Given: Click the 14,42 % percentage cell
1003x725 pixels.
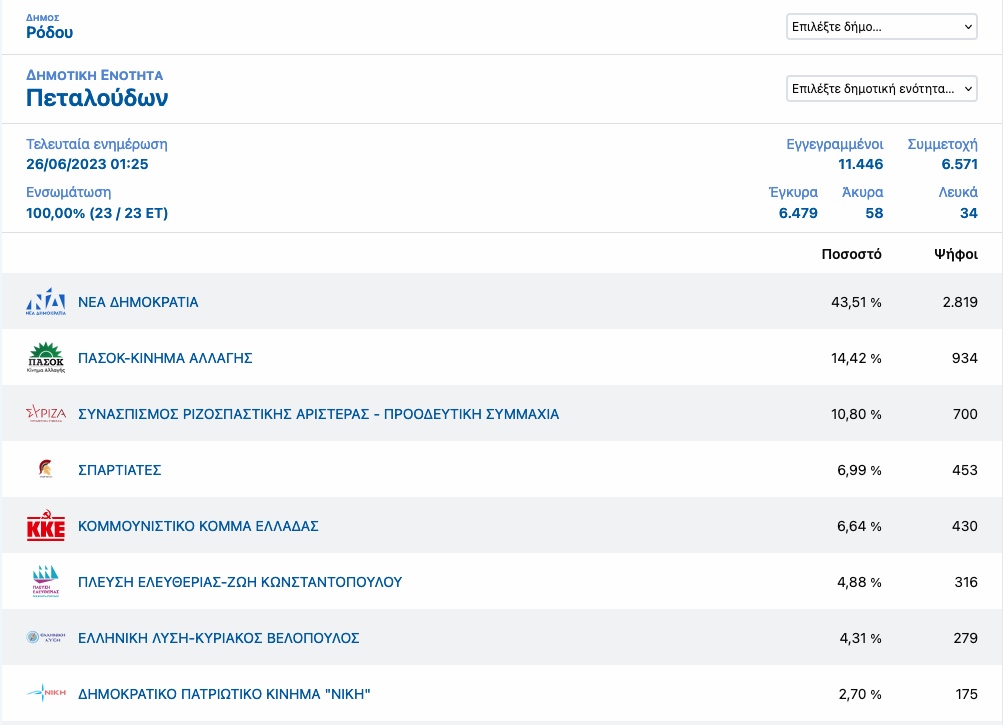Looking at the screenshot, I should 856,358.
